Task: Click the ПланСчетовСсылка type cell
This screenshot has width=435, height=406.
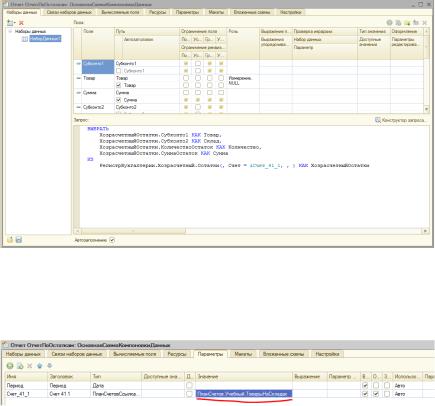Action: tap(116, 394)
